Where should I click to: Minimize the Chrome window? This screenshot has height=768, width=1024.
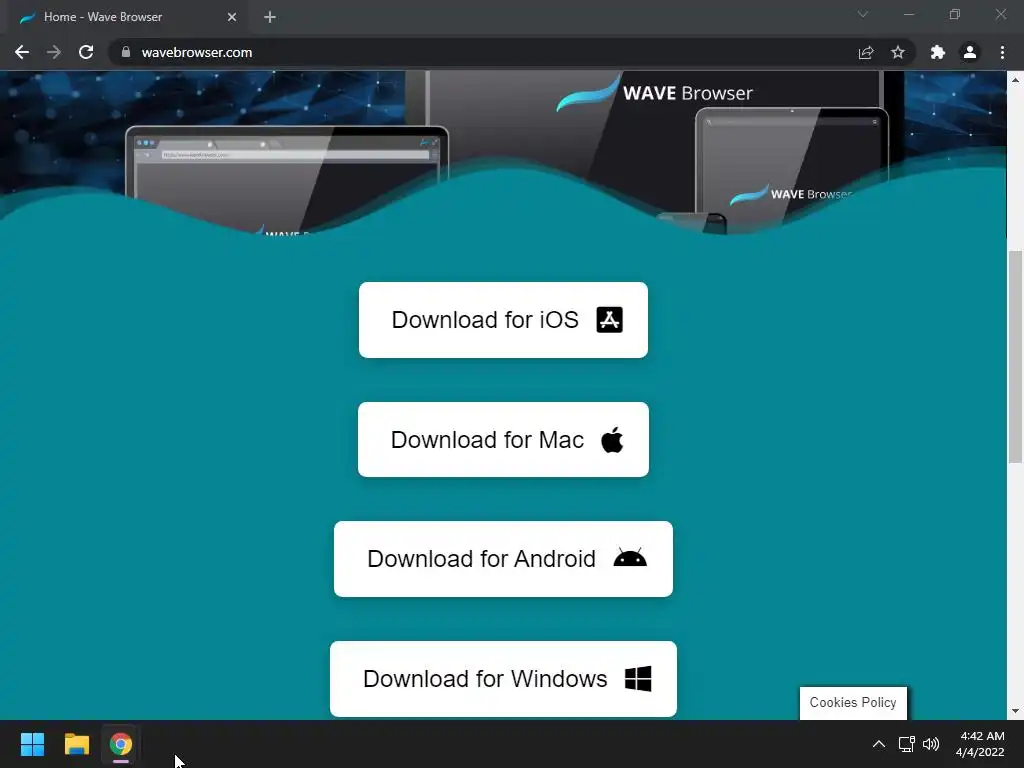pyautogui.click(x=908, y=14)
